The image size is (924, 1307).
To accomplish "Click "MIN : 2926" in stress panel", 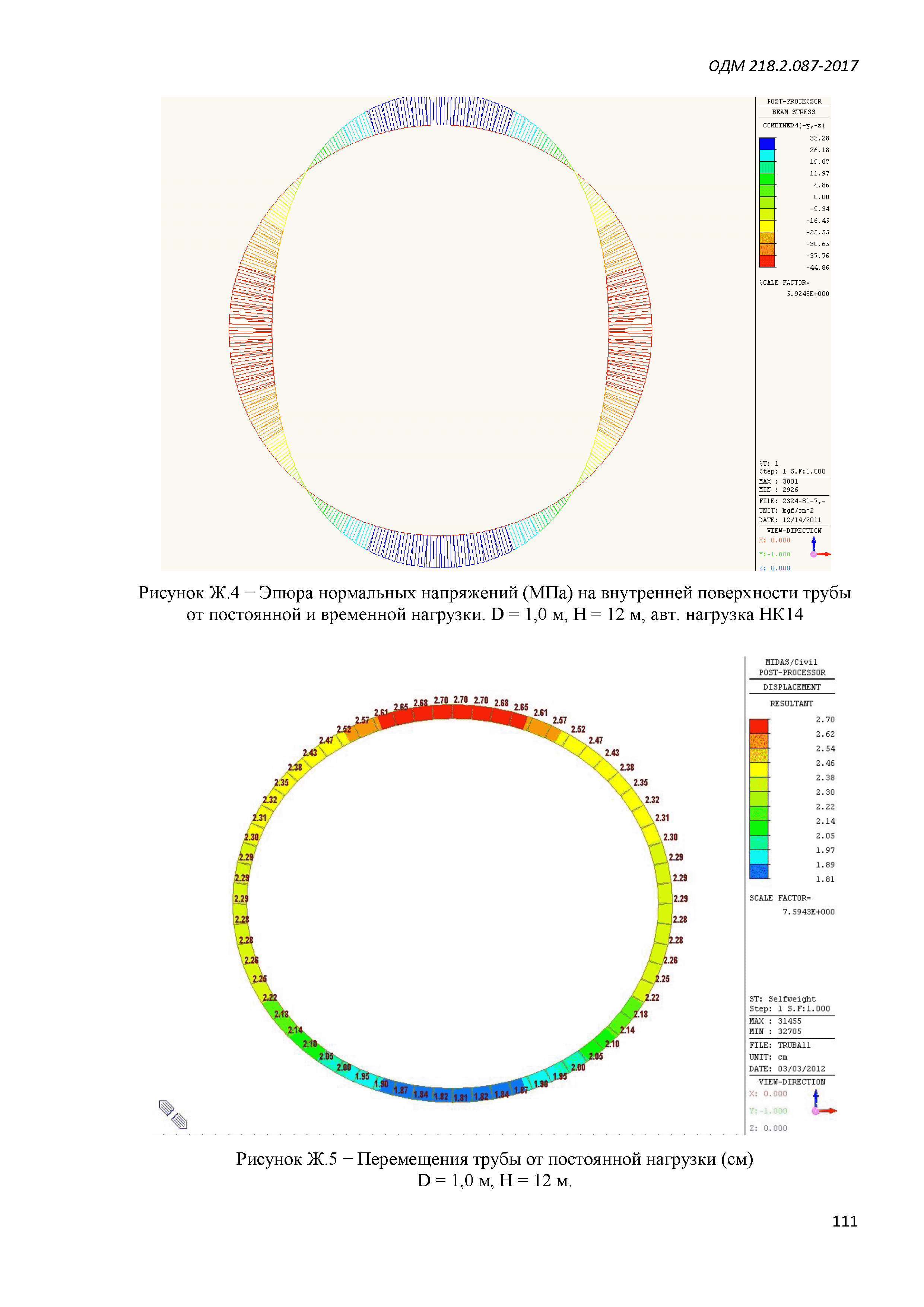I will (x=778, y=490).
